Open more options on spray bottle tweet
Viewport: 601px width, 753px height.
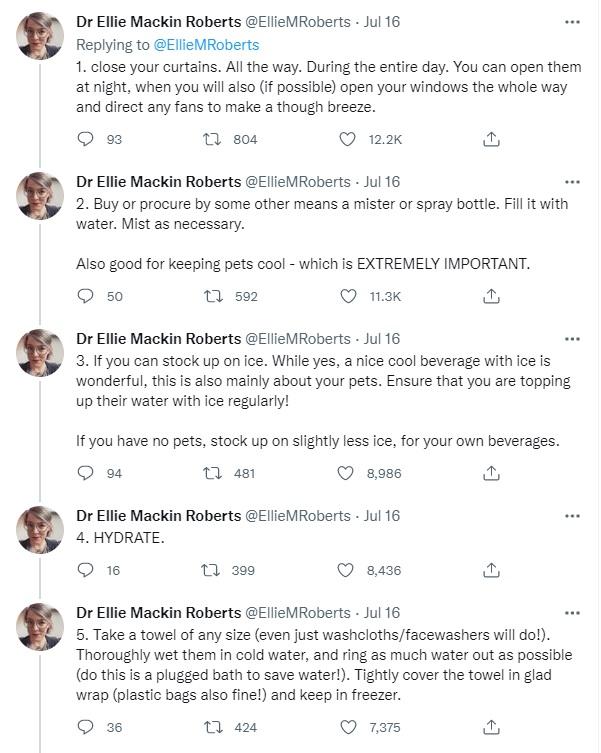pyautogui.click(x=572, y=182)
